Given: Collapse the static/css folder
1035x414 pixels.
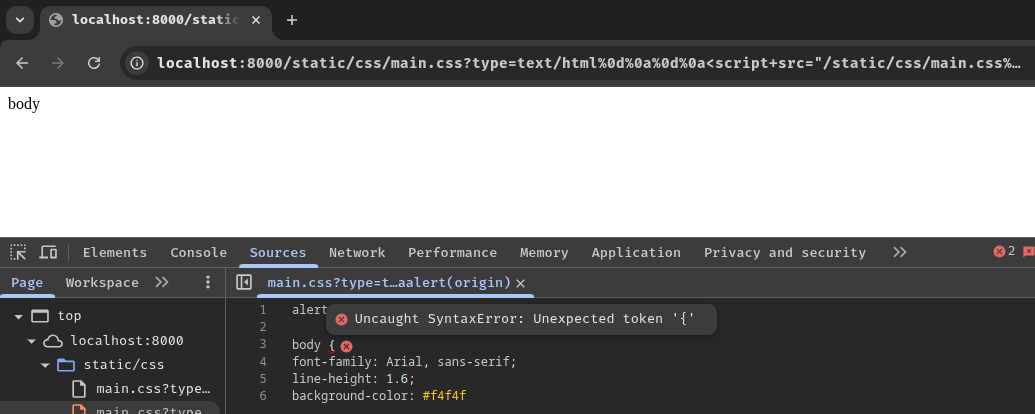Looking at the screenshot, I should [x=45, y=365].
